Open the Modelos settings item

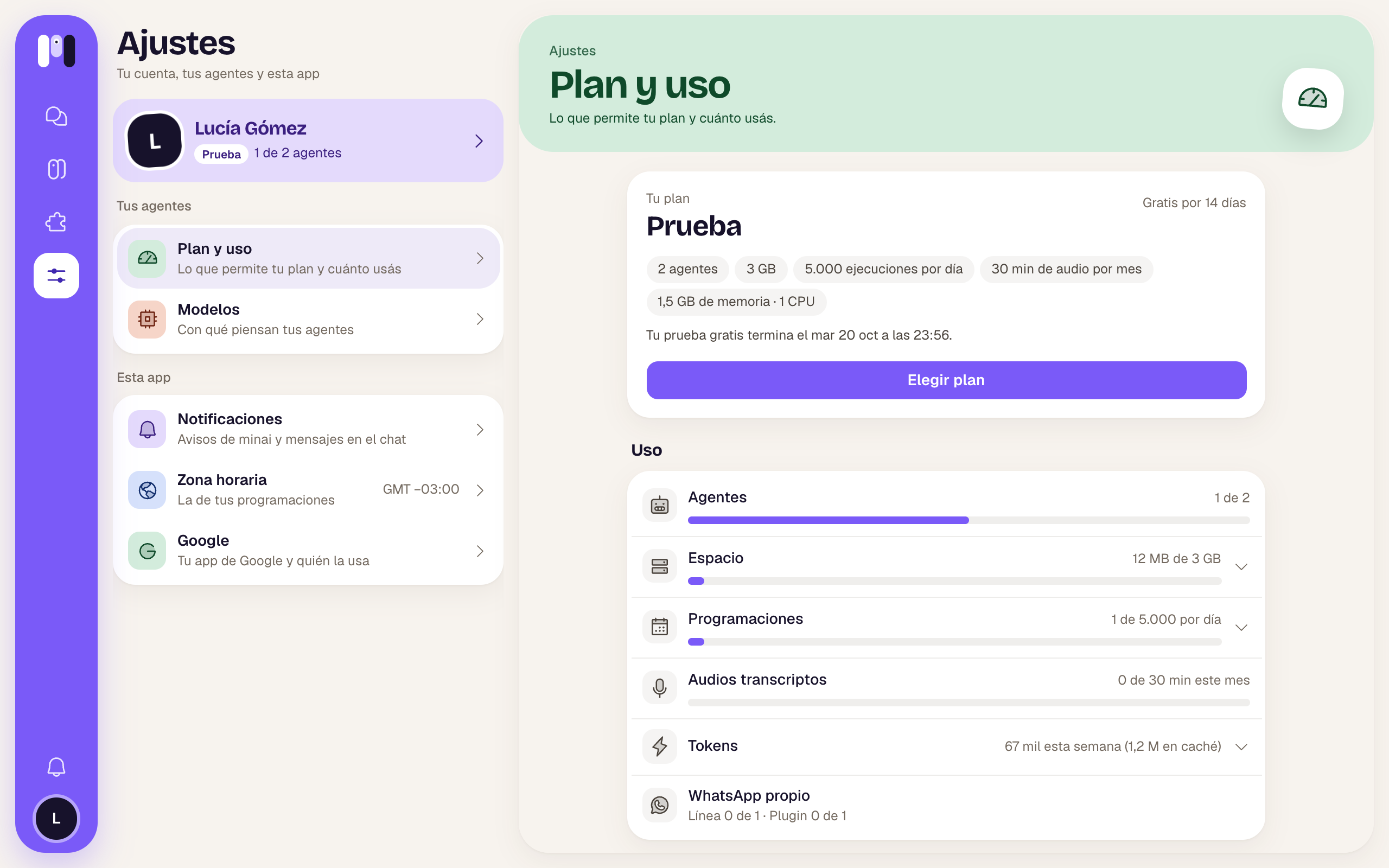(x=308, y=319)
